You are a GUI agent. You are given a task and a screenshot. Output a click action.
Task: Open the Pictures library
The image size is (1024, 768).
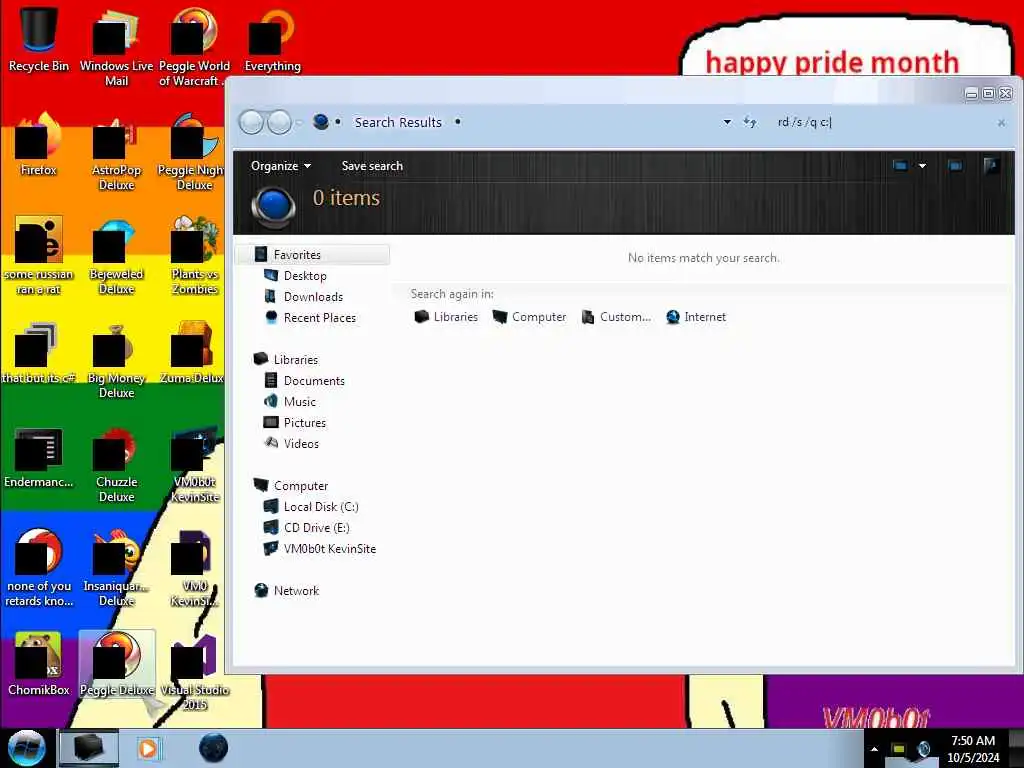304,423
